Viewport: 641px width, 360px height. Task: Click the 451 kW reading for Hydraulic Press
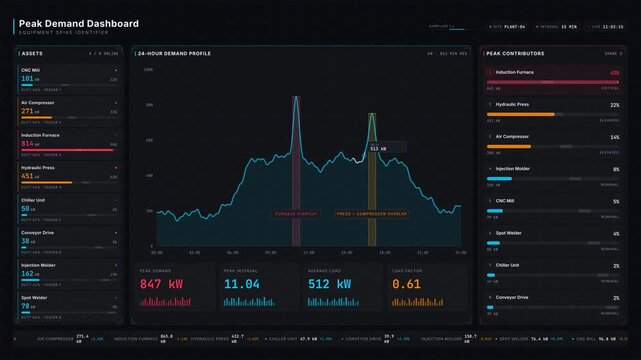click(30, 176)
